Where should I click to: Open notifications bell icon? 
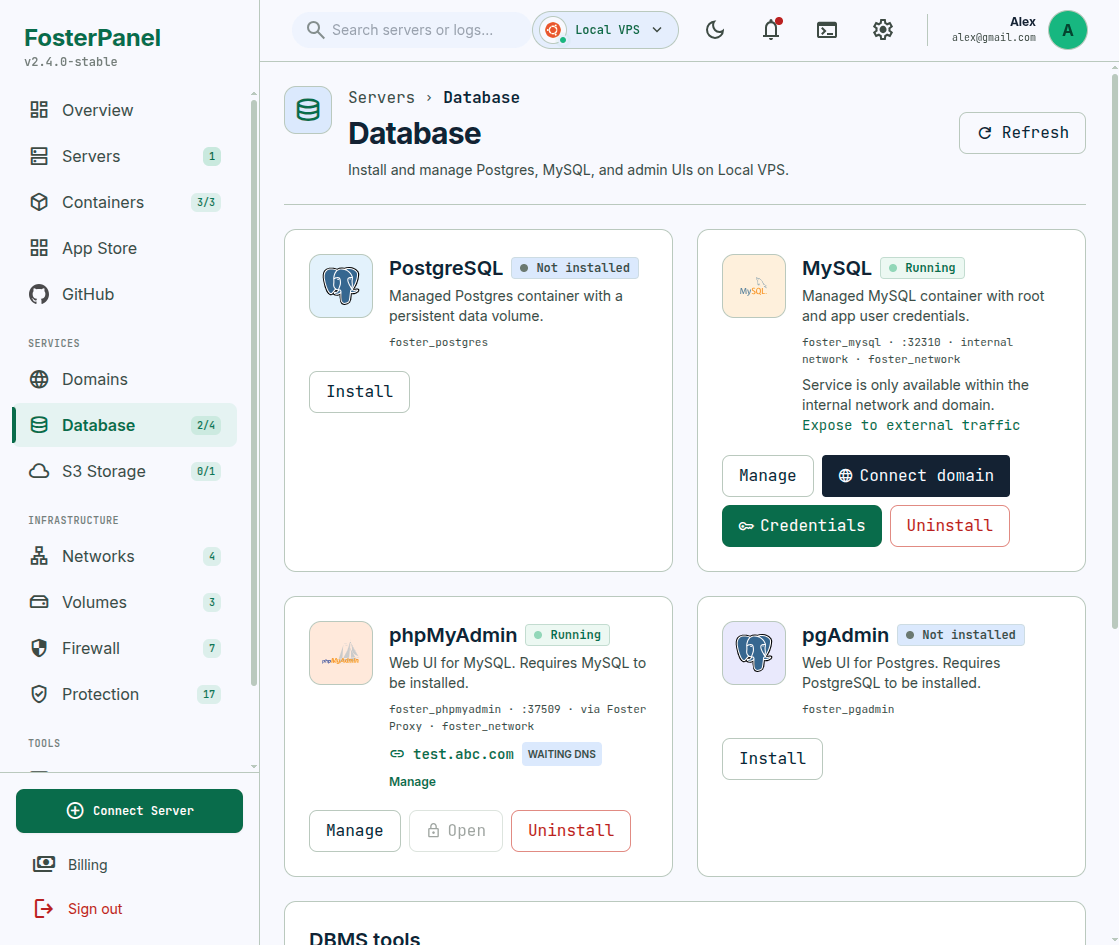pos(771,30)
